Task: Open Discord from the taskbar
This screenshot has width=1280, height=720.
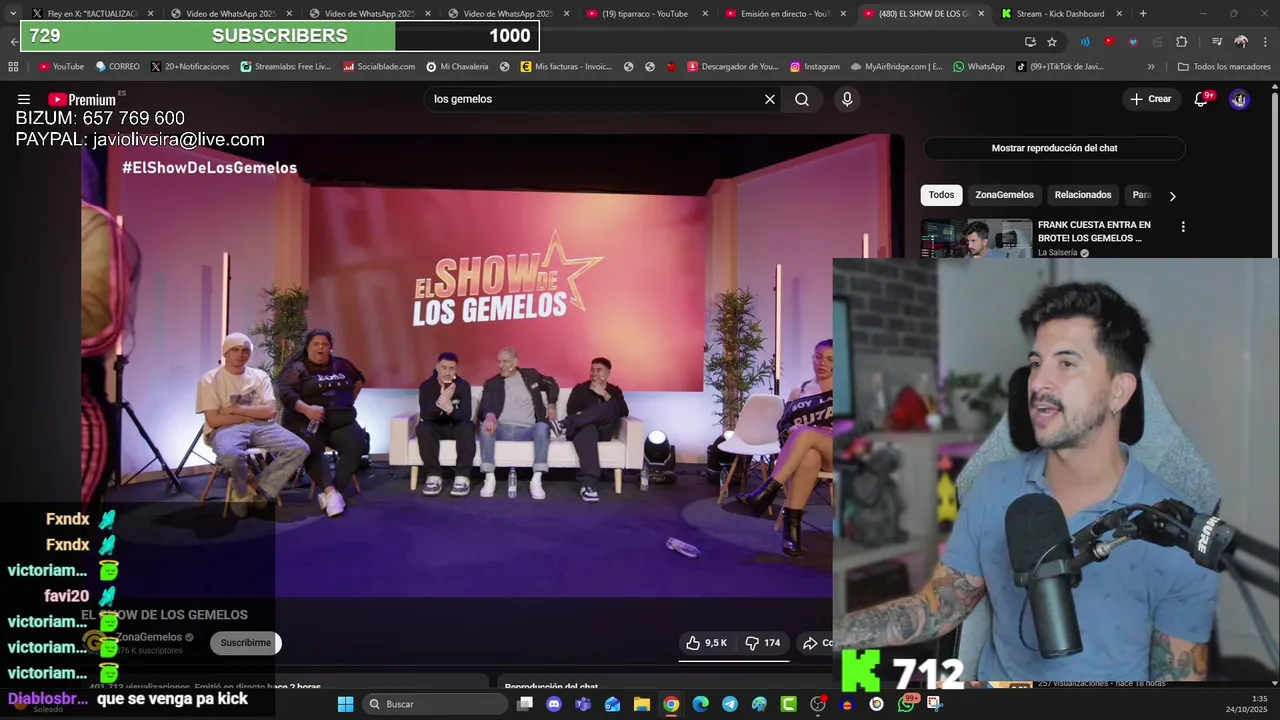Action: tap(554, 704)
